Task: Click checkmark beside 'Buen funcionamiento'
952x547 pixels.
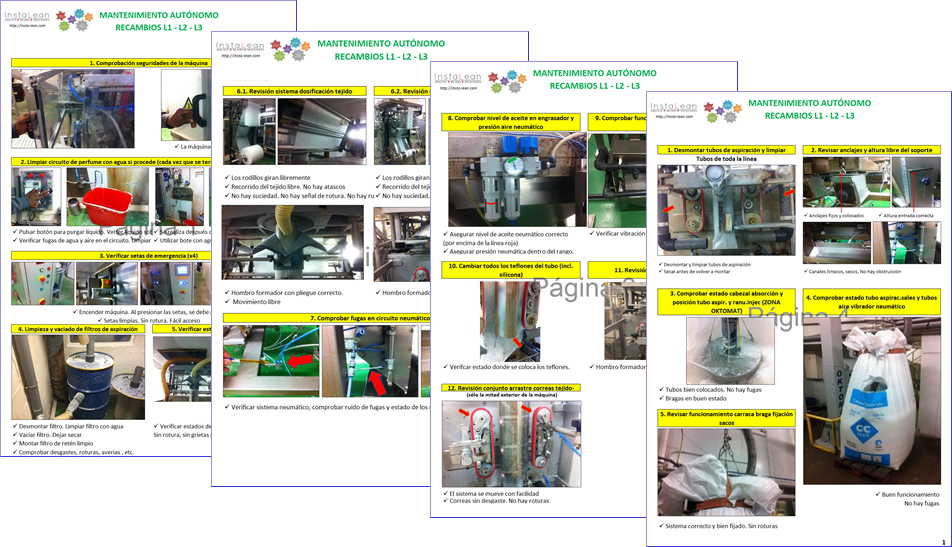Action: 878,494
